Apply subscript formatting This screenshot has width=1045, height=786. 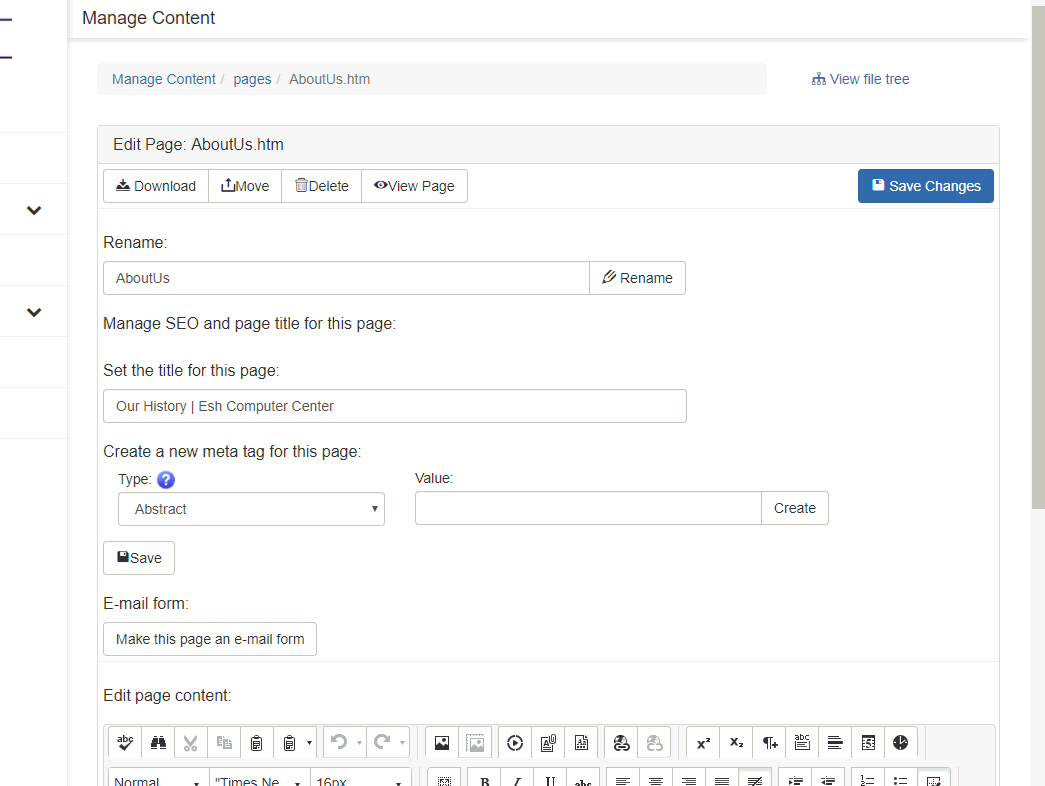pyautogui.click(x=736, y=743)
